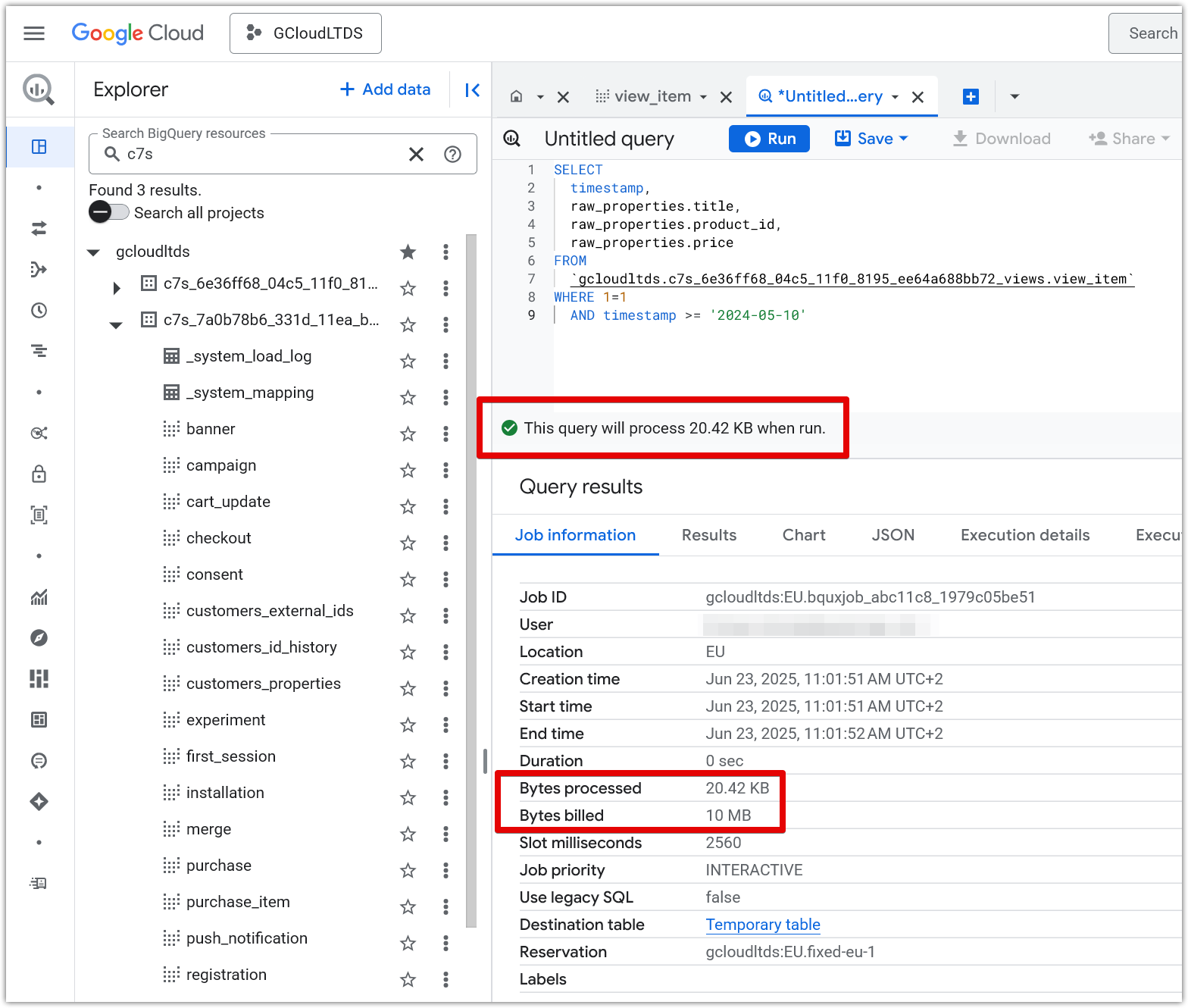
Task: Star the cart_update table
Action: [408, 506]
